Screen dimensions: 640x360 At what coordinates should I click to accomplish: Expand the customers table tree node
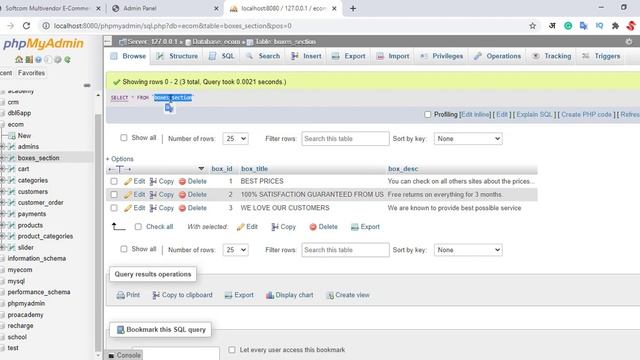point(2,191)
